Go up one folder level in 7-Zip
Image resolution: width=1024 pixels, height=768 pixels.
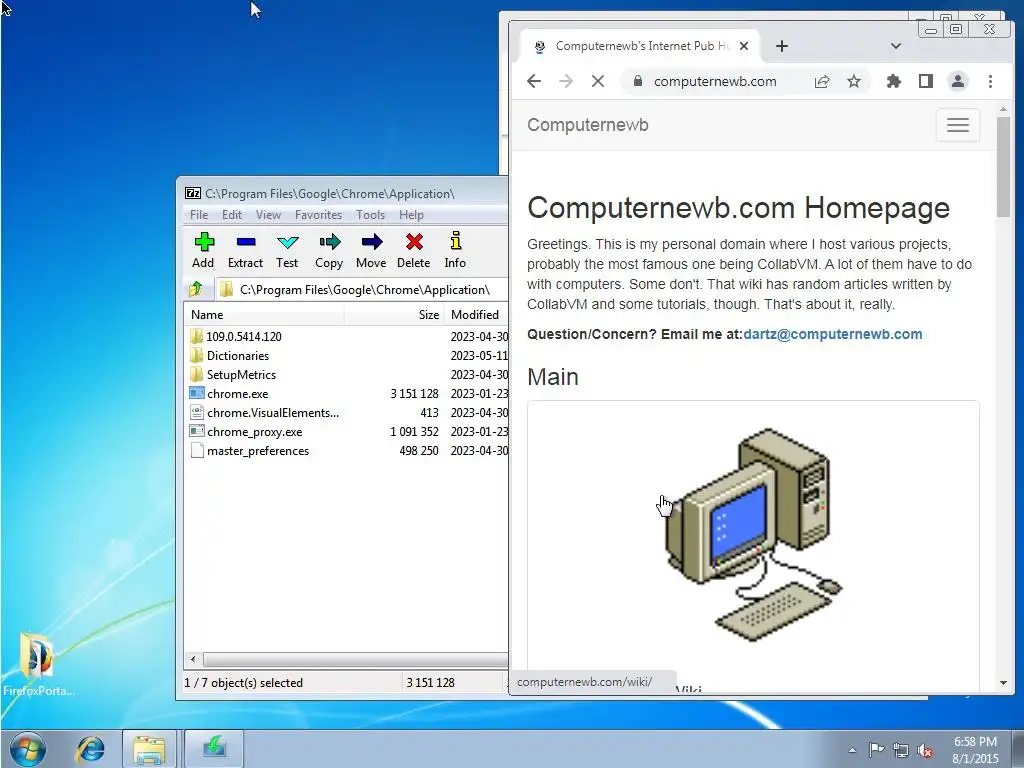(195, 289)
